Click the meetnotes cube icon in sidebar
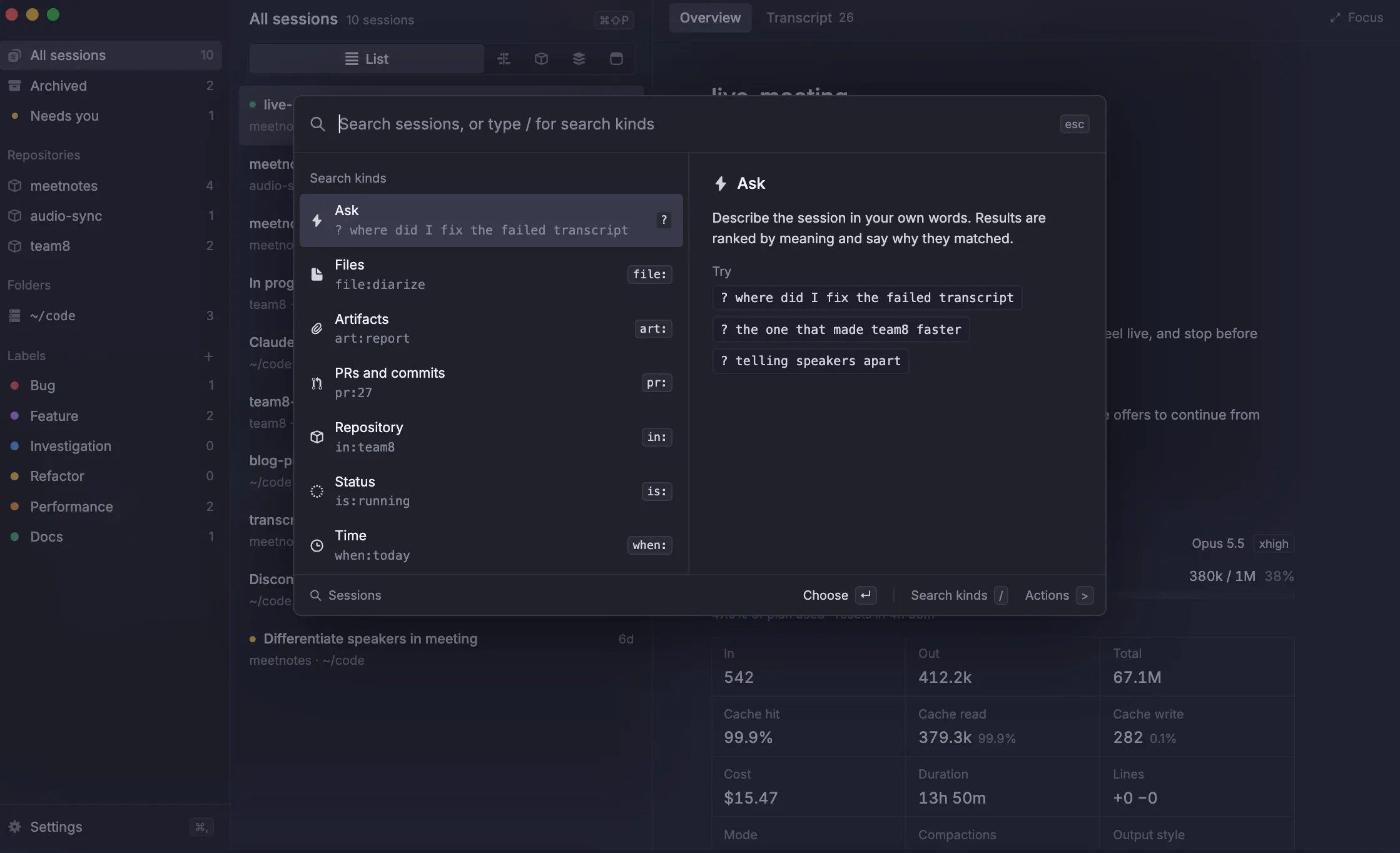Screen dimensions: 1400x853 click(x=14, y=186)
